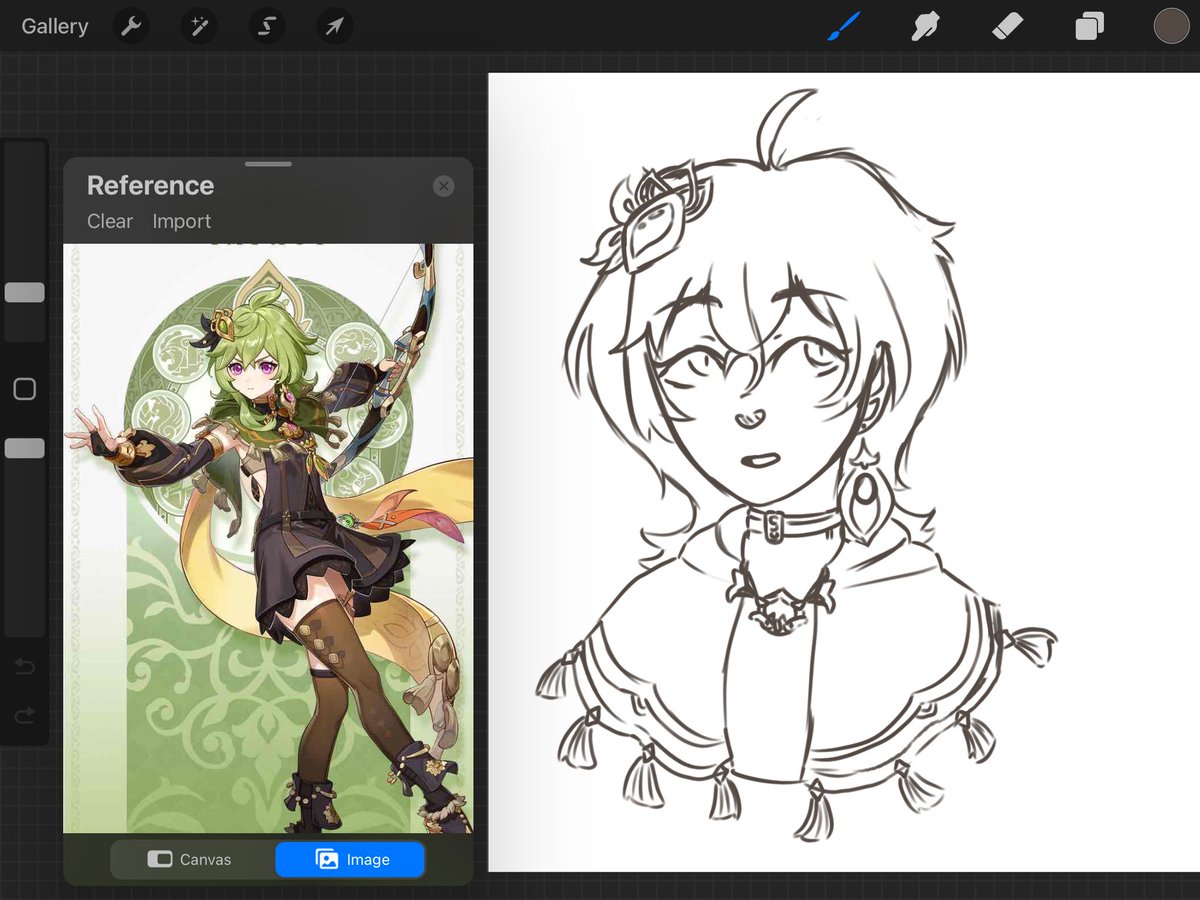Redo with the sidebar redo arrow

click(x=25, y=714)
